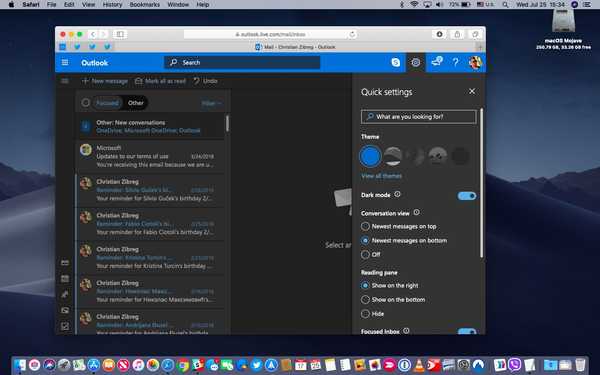Viewport: 600px width, 375px height.
Task: Collapse the folder pane hamburger
Action: point(65,81)
